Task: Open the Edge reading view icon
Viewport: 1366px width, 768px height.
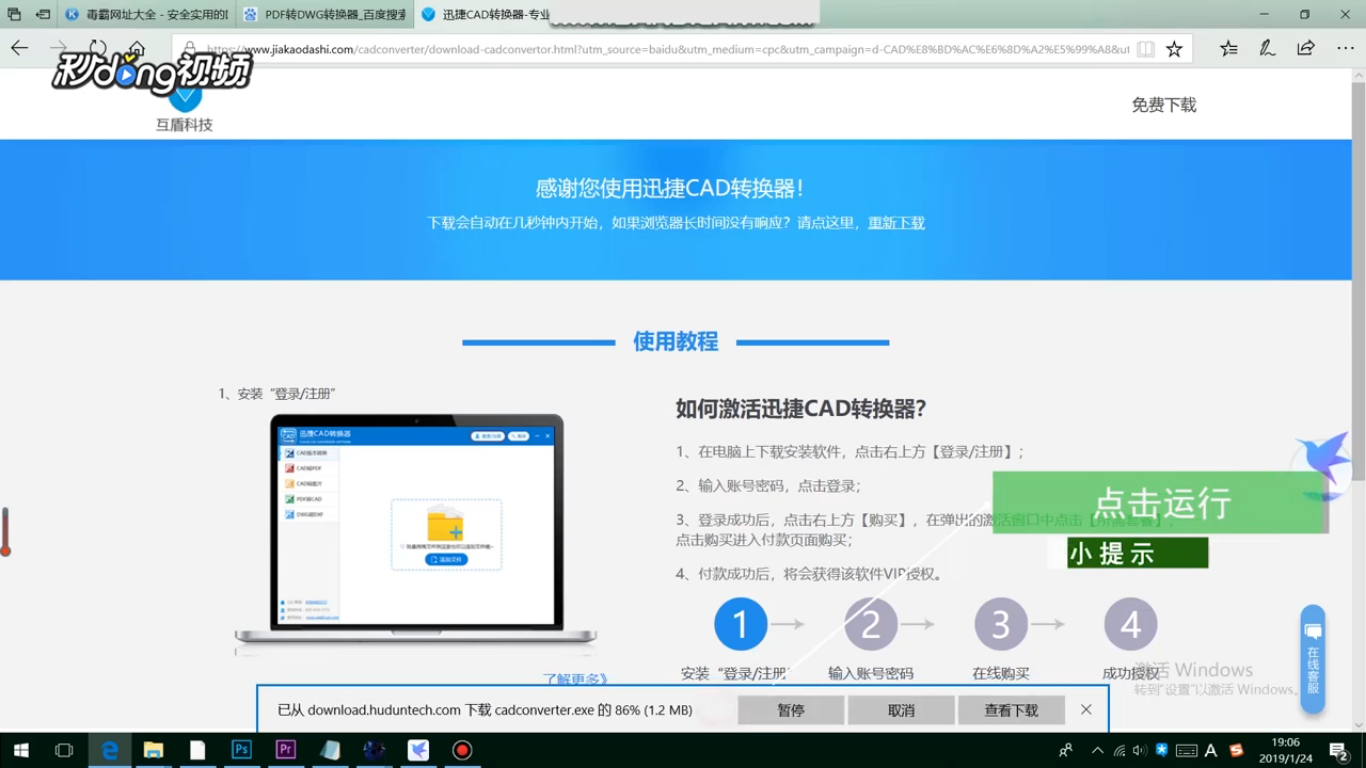Action: pyautogui.click(x=1146, y=49)
